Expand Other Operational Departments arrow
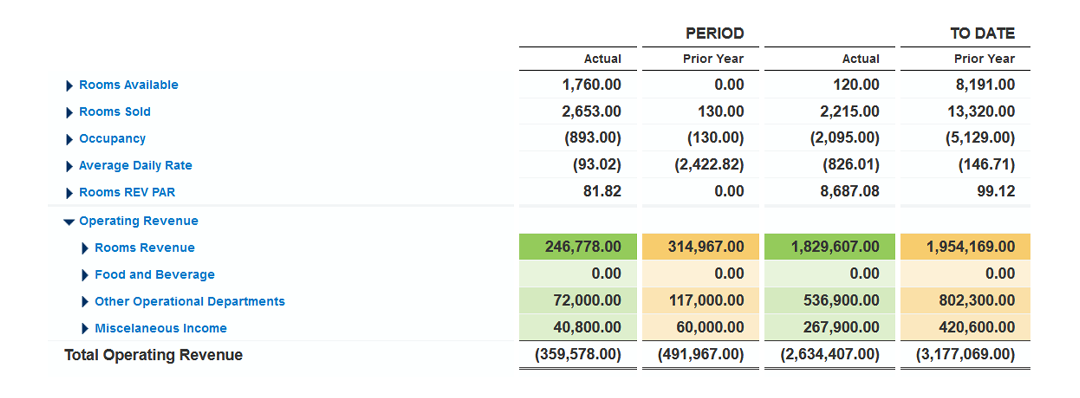The height and width of the screenshot is (398, 1080). point(85,302)
